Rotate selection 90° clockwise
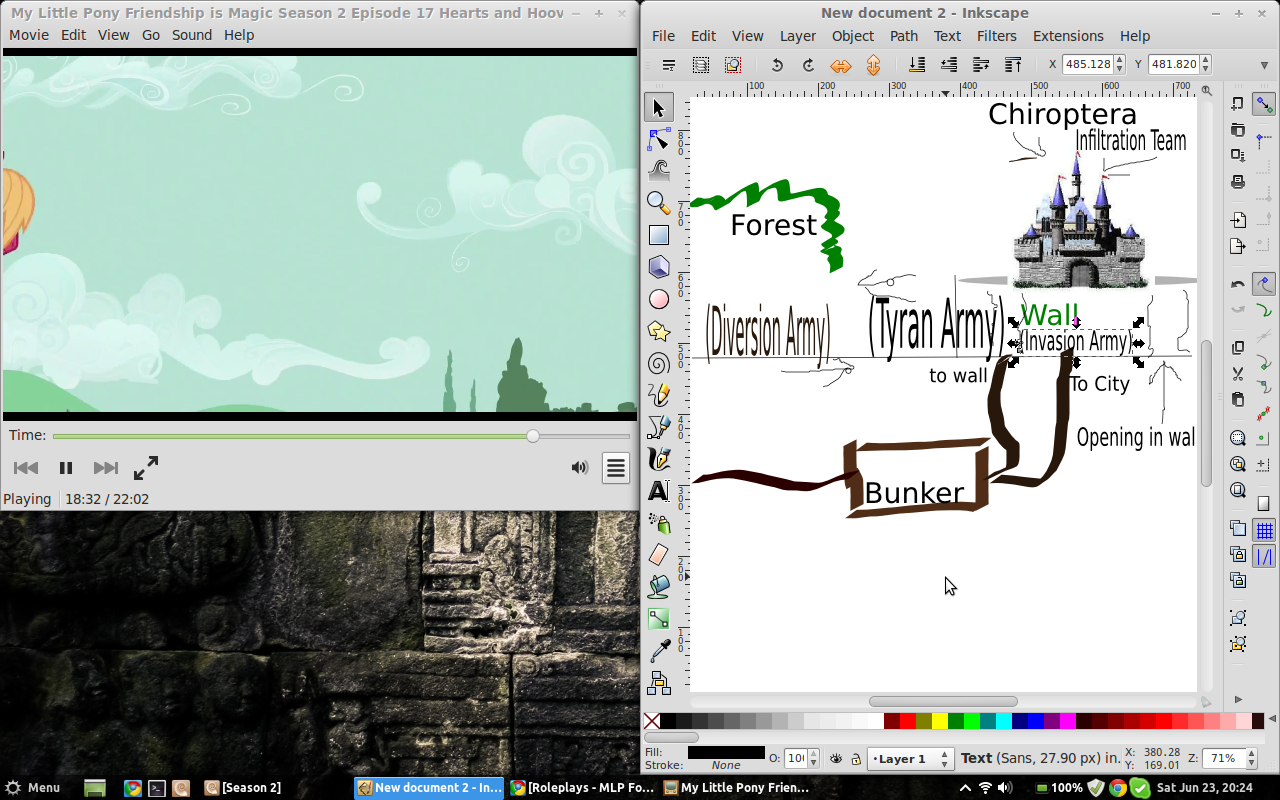This screenshot has width=1280, height=800. click(x=809, y=65)
